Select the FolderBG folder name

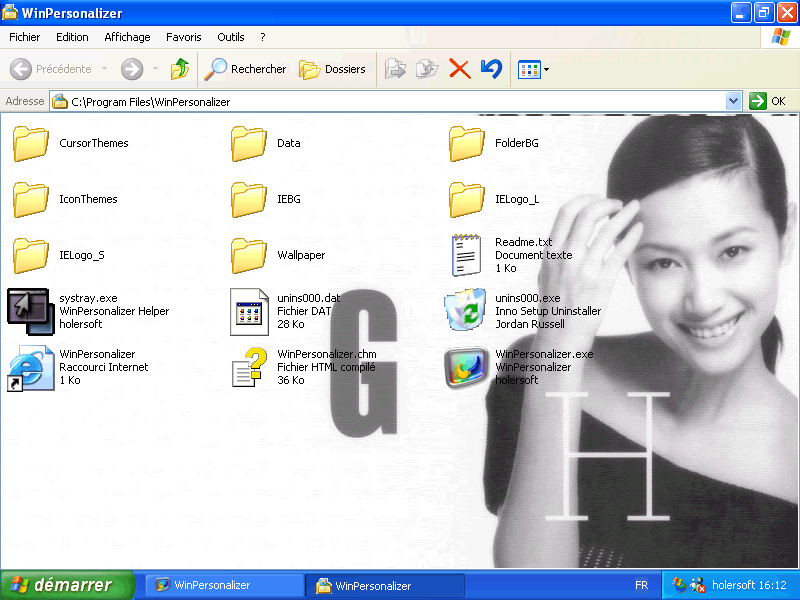click(x=517, y=143)
